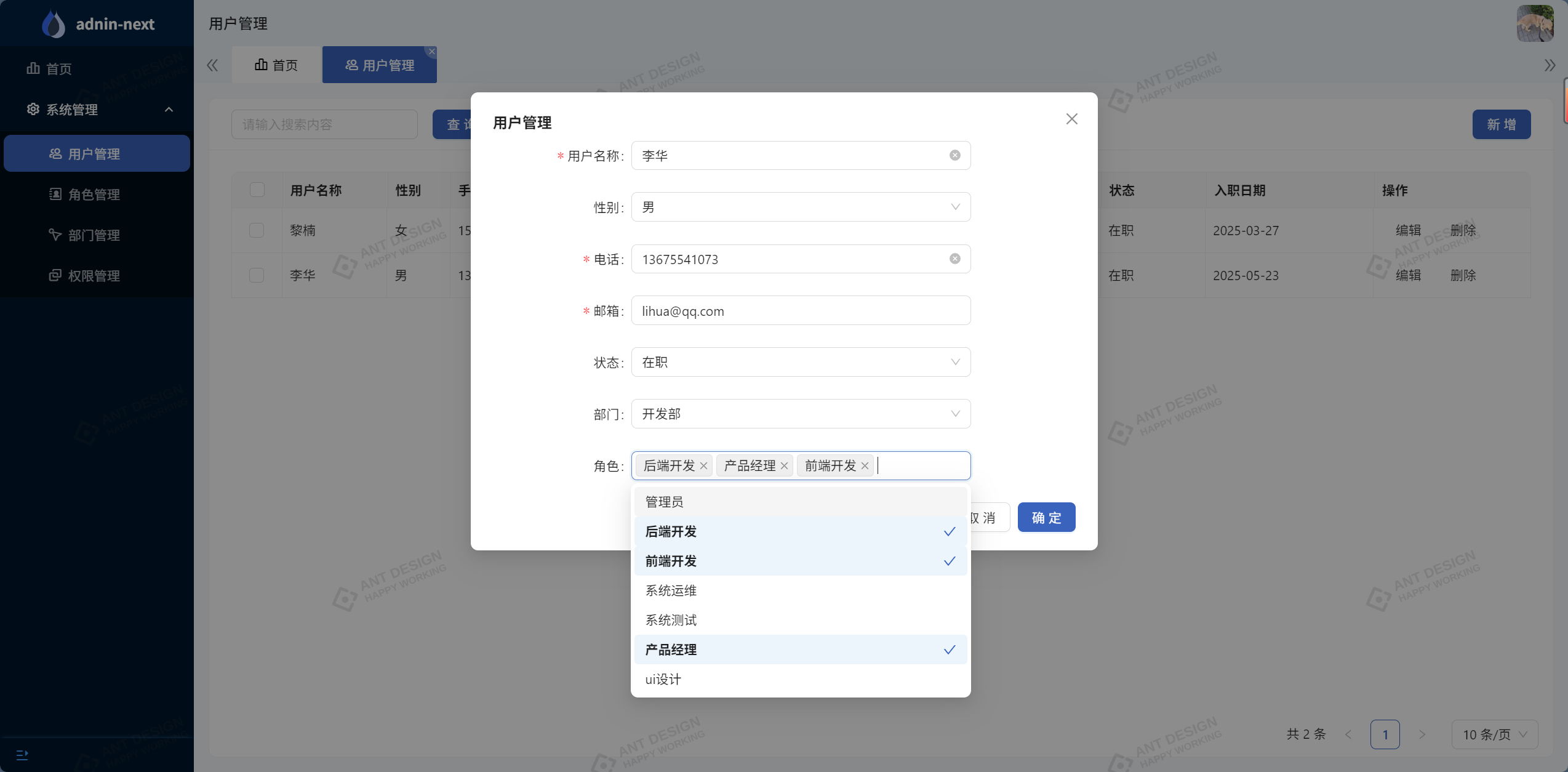Remove the 前端开发 role tag
The image size is (1568, 772).
click(865, 466)
